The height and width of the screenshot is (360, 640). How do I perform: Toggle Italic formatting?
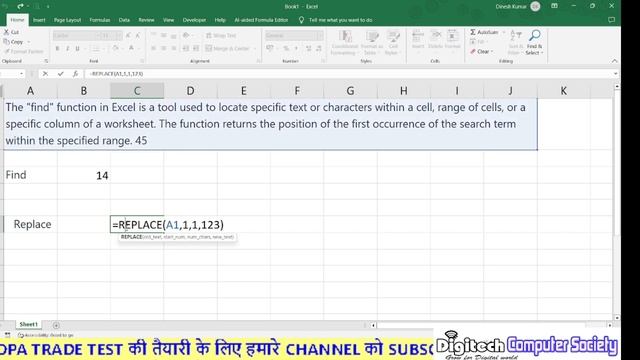tap(67, 49)
